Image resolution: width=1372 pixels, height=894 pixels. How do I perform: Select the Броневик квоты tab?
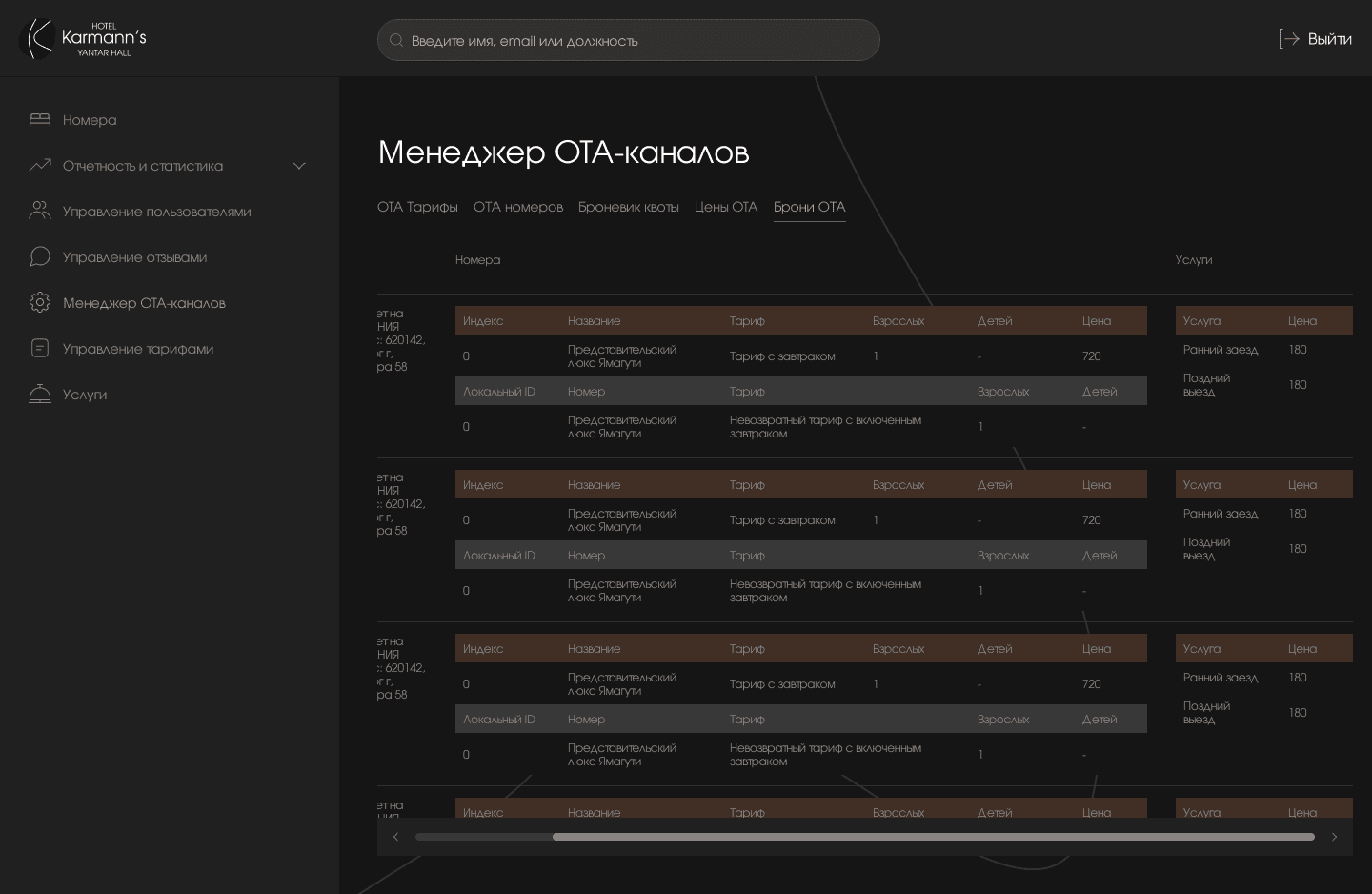(x=629, y=207)
